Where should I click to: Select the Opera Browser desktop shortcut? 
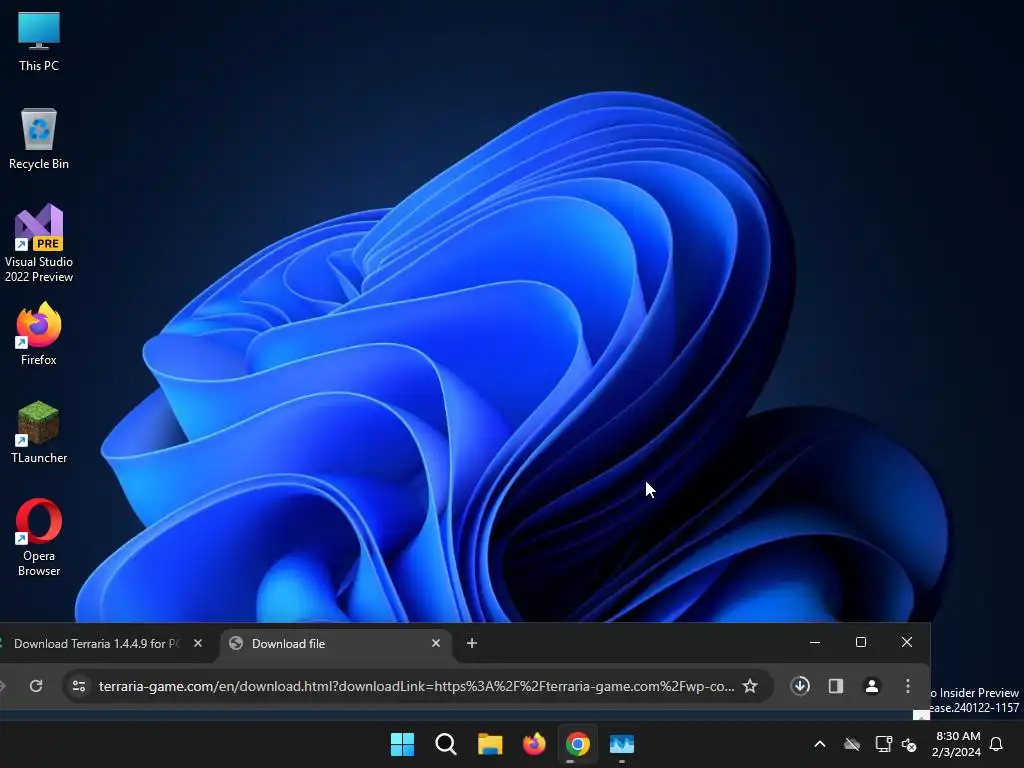[x=39, y=538]
